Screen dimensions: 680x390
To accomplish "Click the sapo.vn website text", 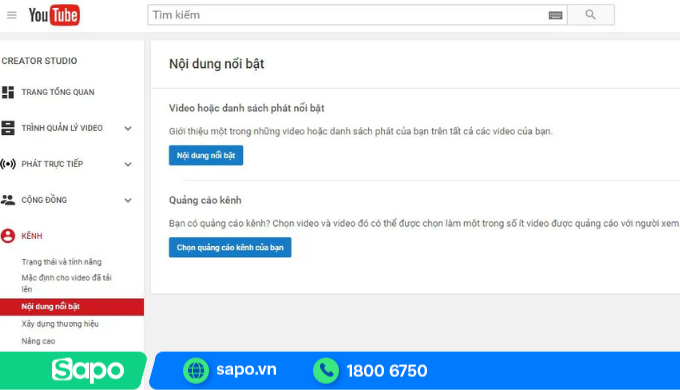I will pos(246,370).
